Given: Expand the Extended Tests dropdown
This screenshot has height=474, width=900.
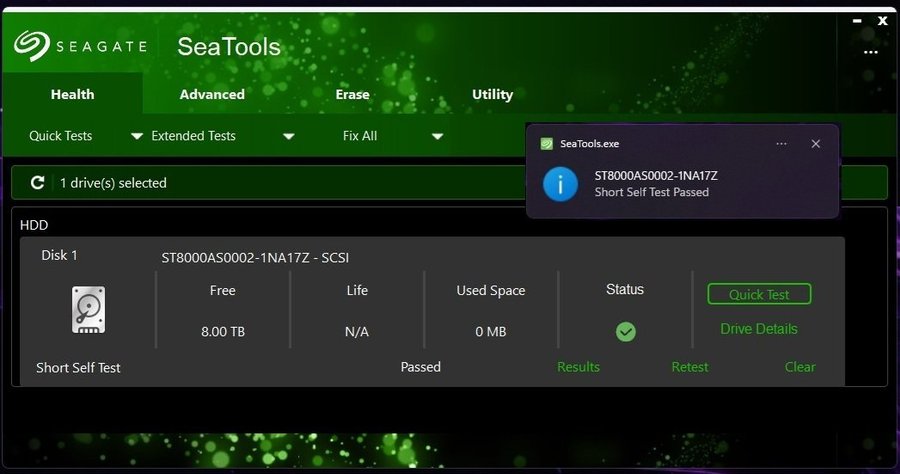Looking at the screenshot, I should (288, 136).
